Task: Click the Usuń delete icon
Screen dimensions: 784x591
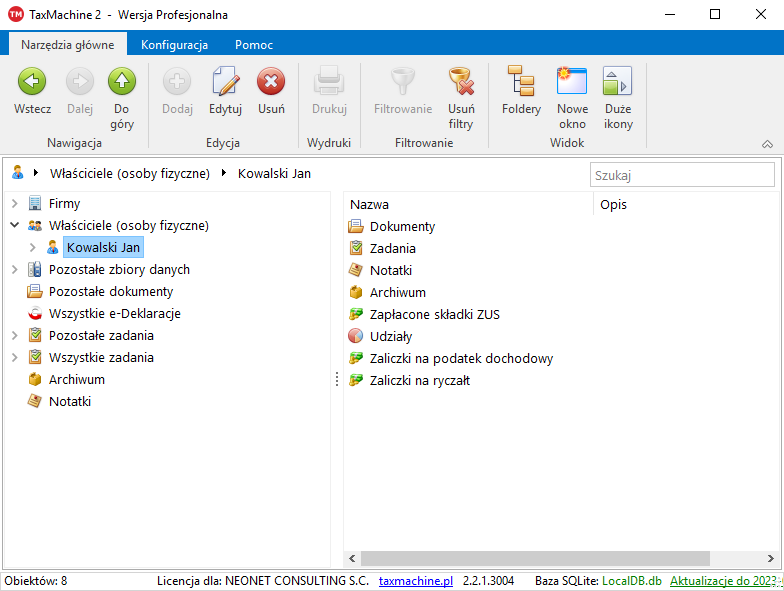Action: point(271,82)
